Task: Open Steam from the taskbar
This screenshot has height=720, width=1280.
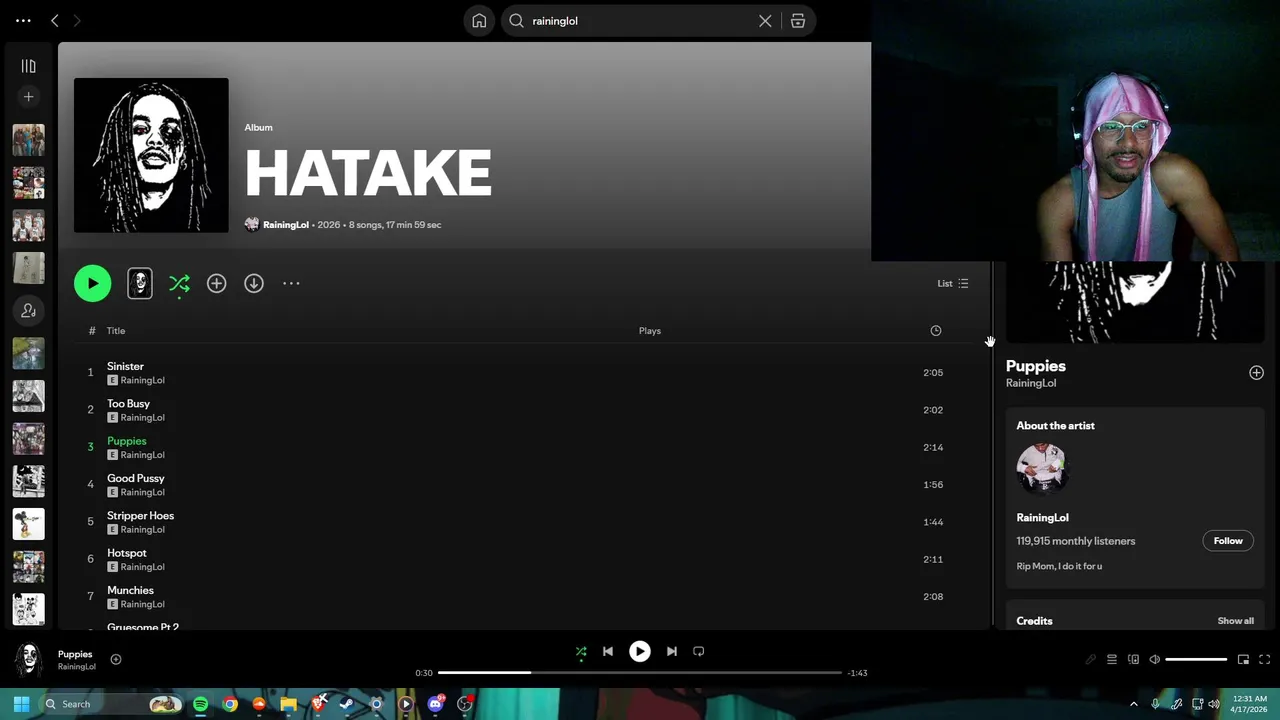Action: point(347,704)
